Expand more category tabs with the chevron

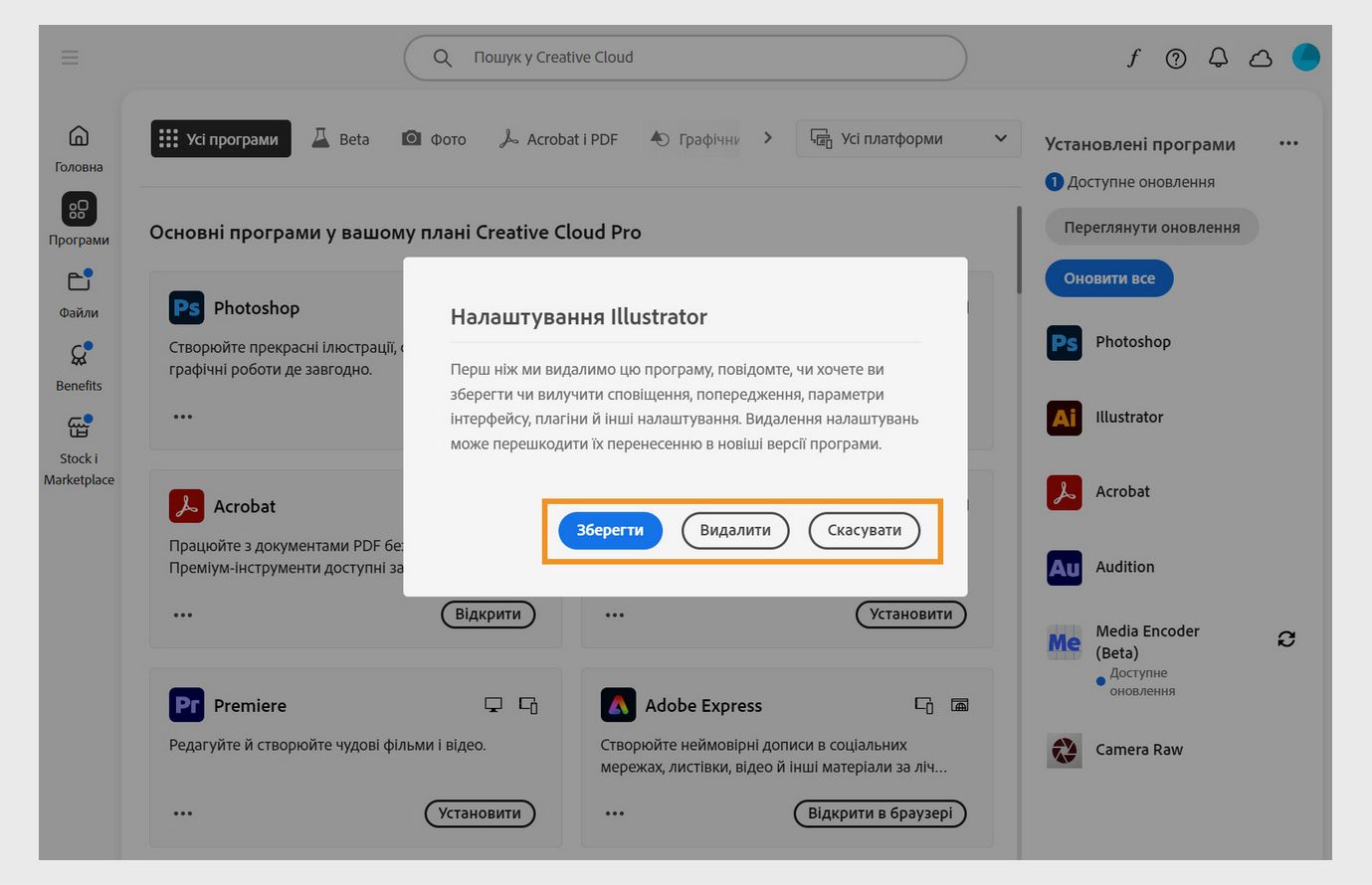click(767, 138)
